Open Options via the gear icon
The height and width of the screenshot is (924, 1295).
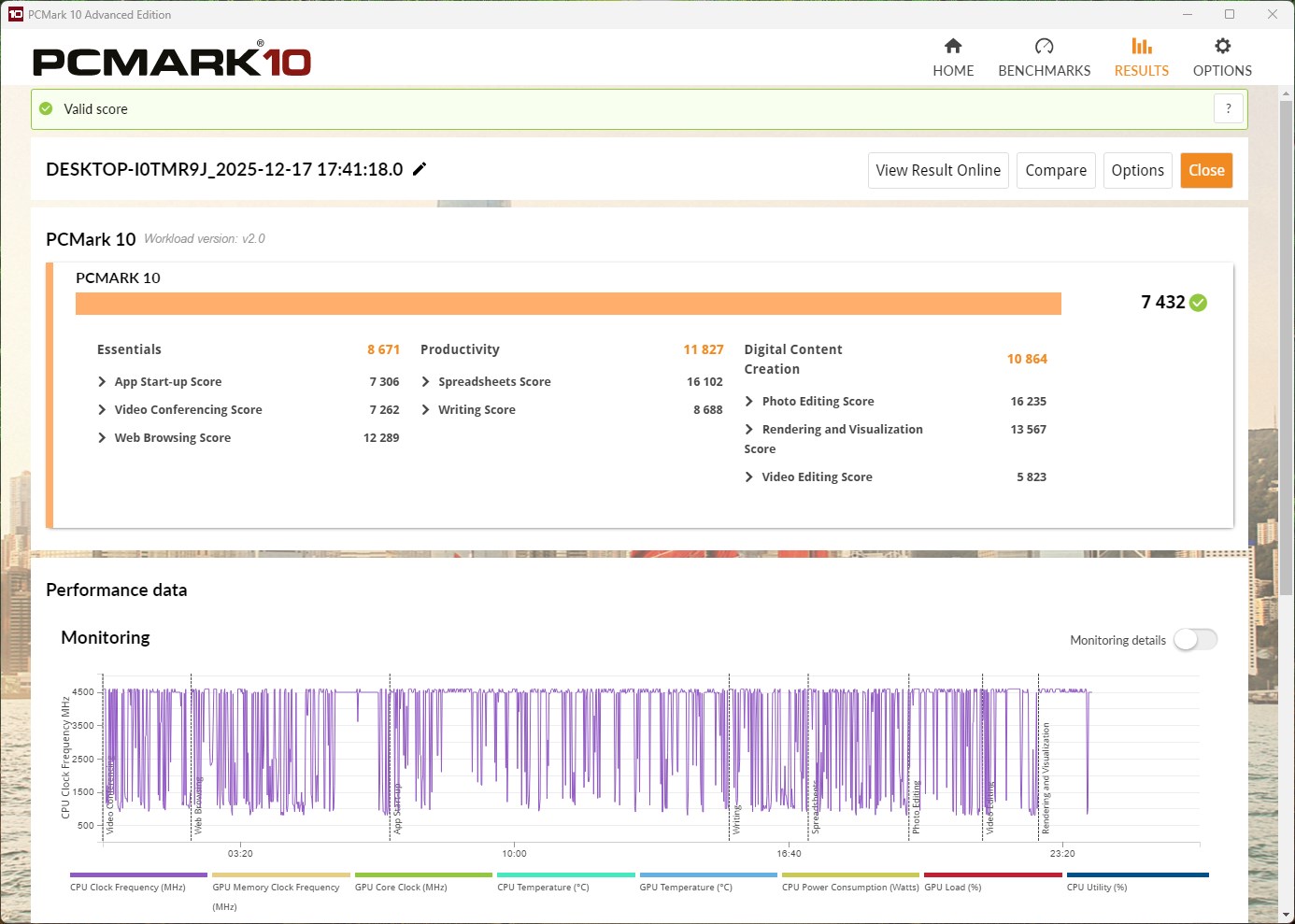pos(1222,46)
